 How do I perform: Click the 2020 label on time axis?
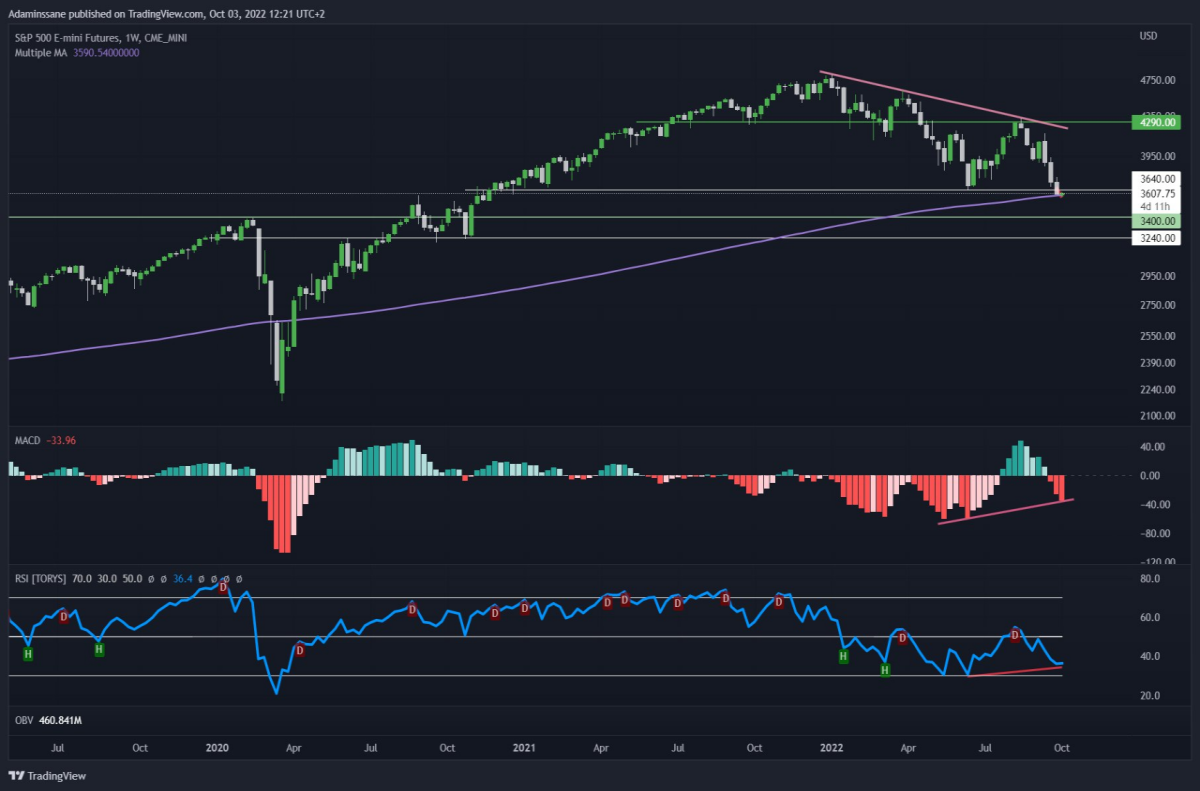coord(218,747)
